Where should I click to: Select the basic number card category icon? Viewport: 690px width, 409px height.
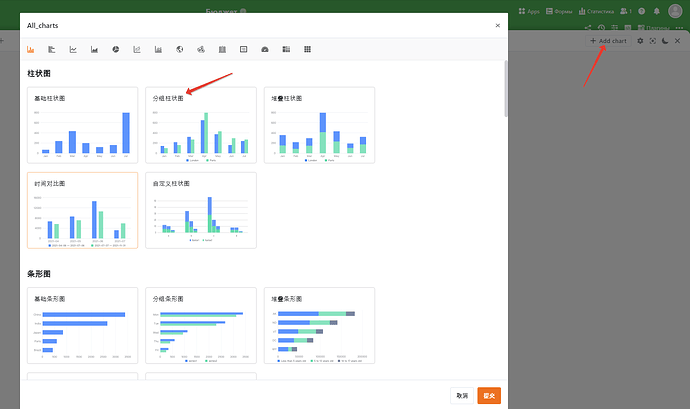[x=243, y=49]
